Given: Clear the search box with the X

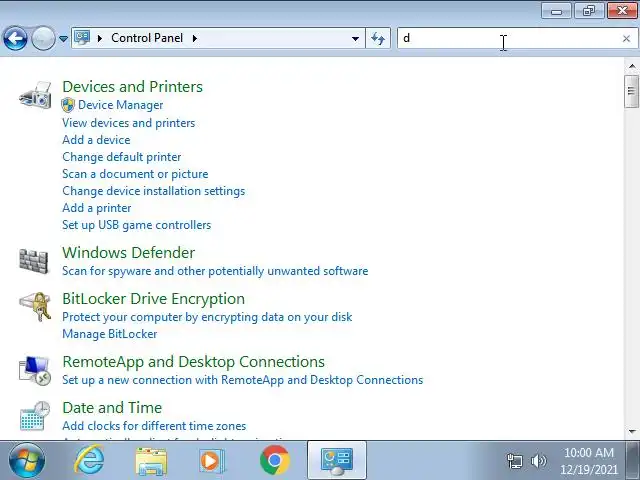Looking at the screenshot, I should coord(627,39).
